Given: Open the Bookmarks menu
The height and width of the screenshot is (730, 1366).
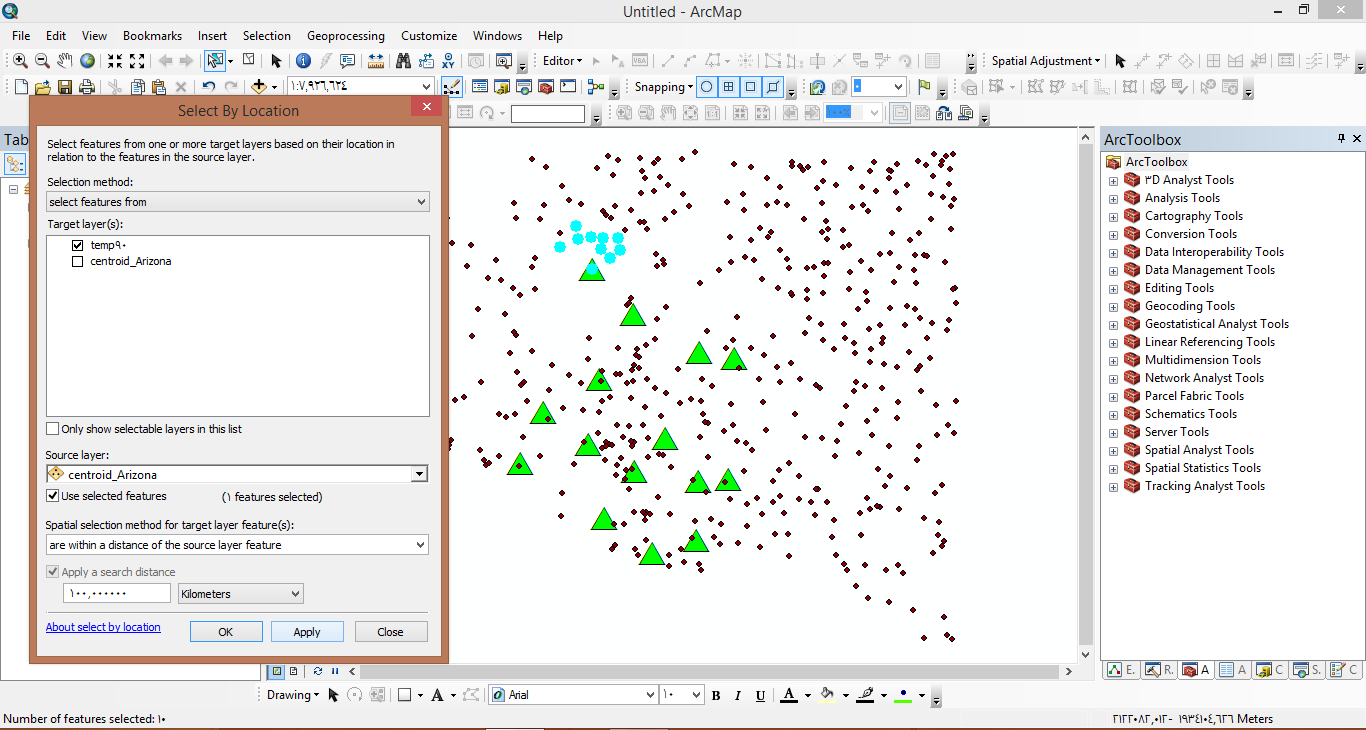Looking at the screenshot, I should coord(153,36).
